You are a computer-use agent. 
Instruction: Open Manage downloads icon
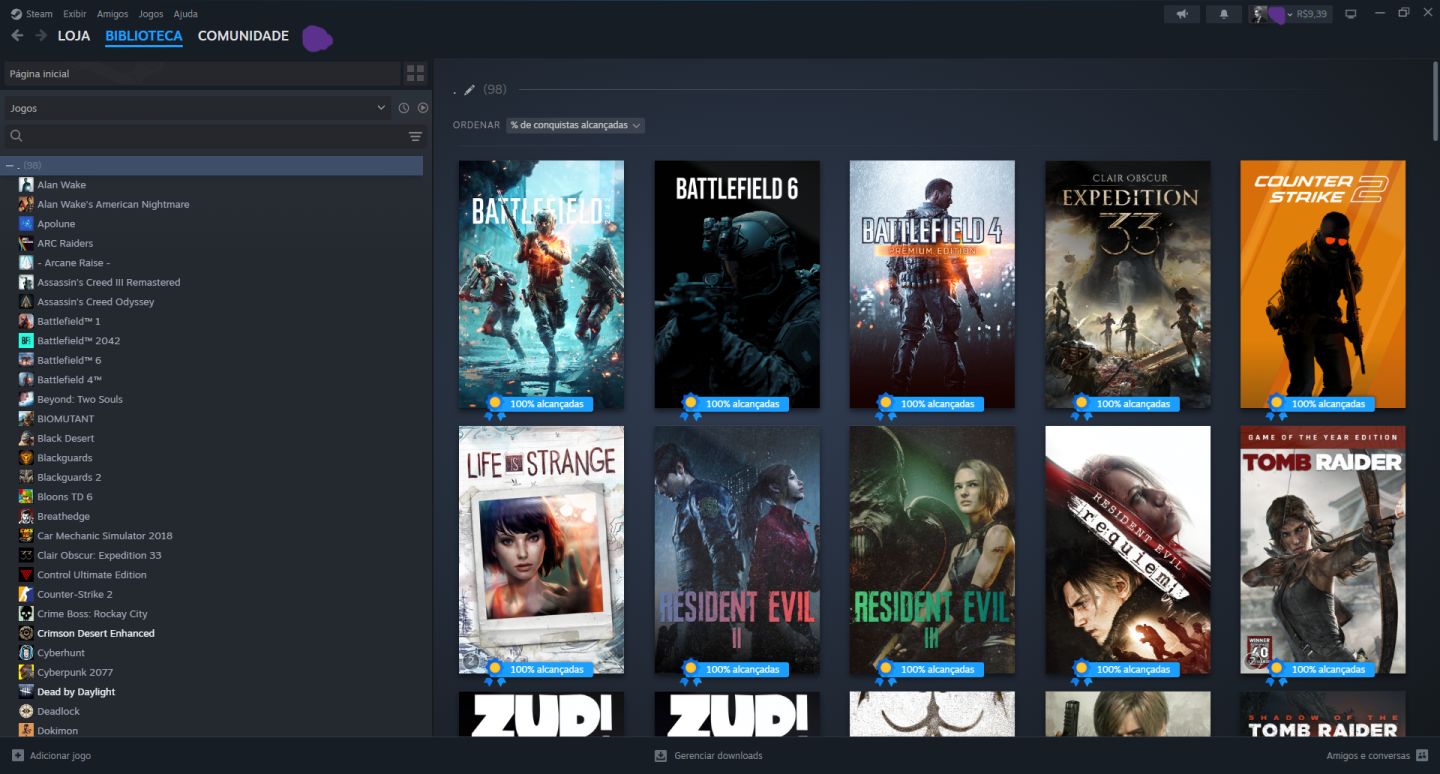(660, 755)
